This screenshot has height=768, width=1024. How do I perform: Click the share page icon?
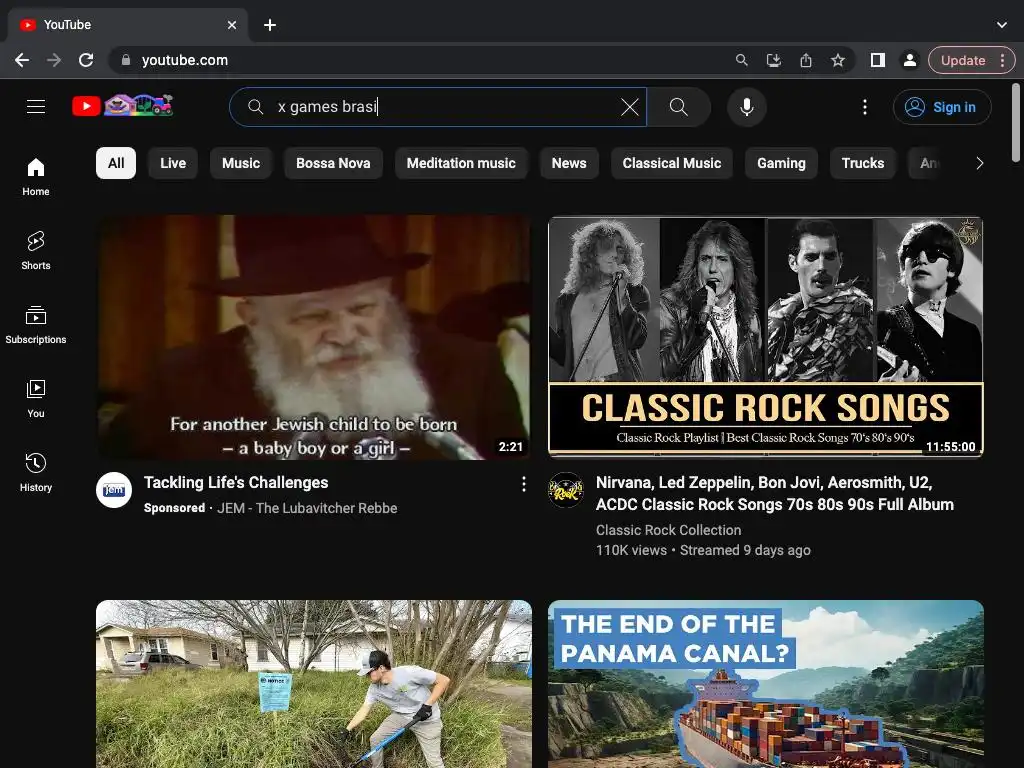(x=806, y=60)
